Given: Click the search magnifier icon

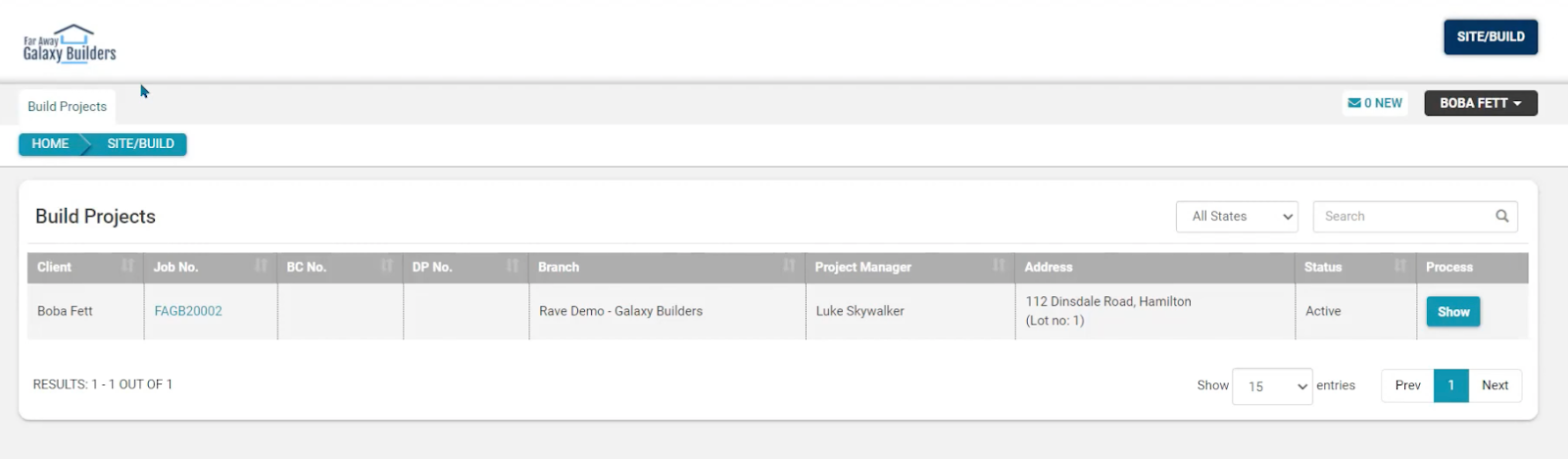Looking at the screenshot, I should click(1501, 216).
